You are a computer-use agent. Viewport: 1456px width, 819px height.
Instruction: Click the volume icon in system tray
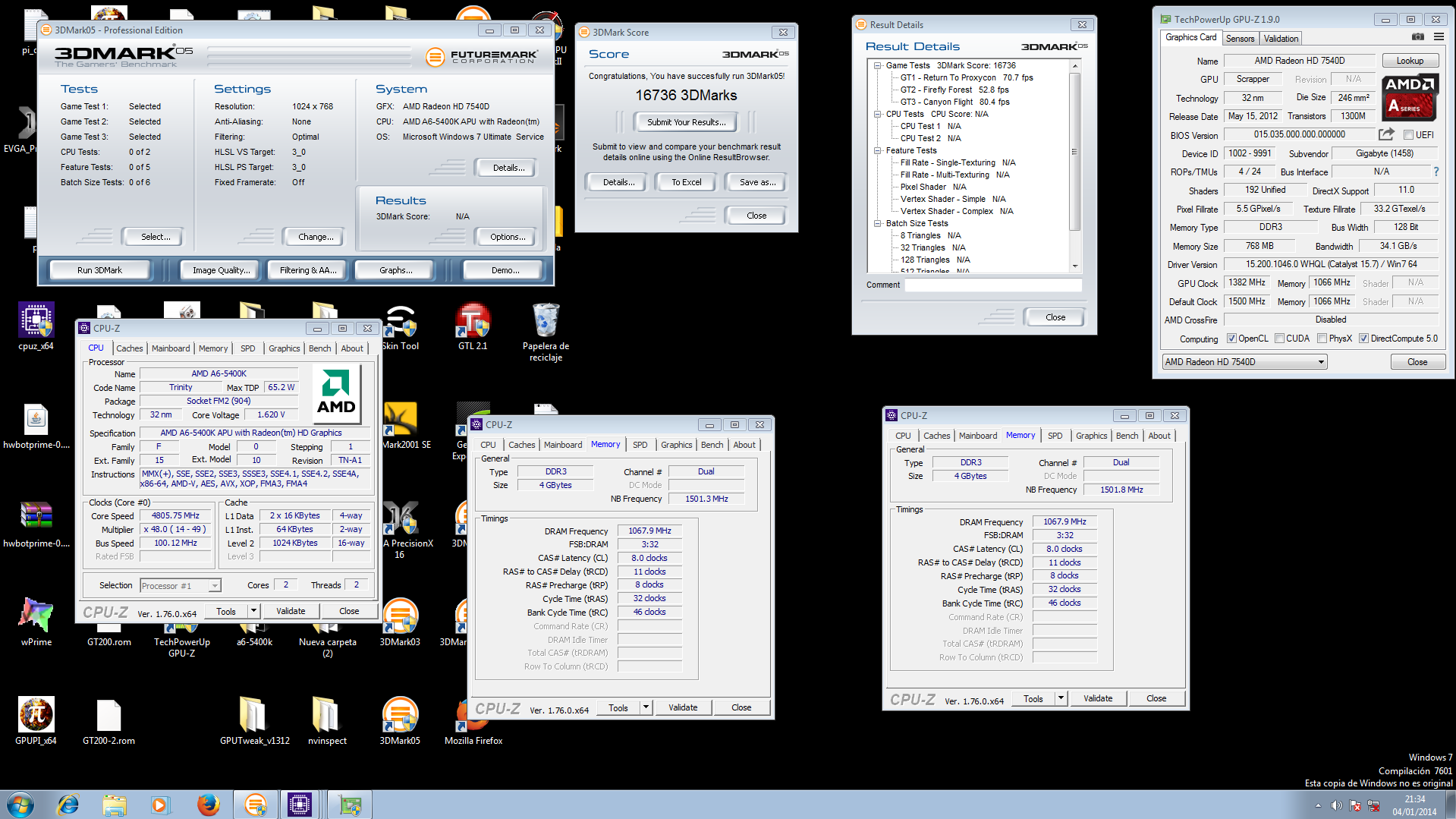[x=1336, y=805]
